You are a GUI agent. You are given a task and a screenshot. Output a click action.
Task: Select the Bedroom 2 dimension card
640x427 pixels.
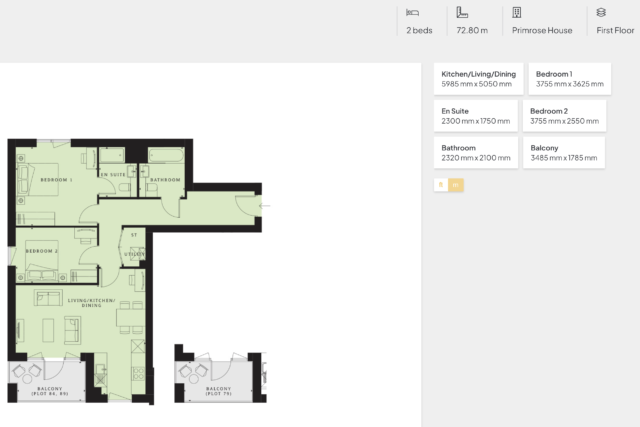[x=565, y=116]
